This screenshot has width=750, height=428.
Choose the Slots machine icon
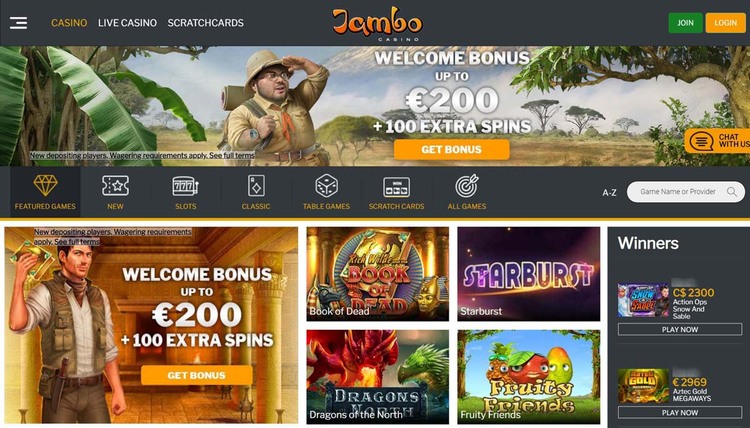coord(186,186)
